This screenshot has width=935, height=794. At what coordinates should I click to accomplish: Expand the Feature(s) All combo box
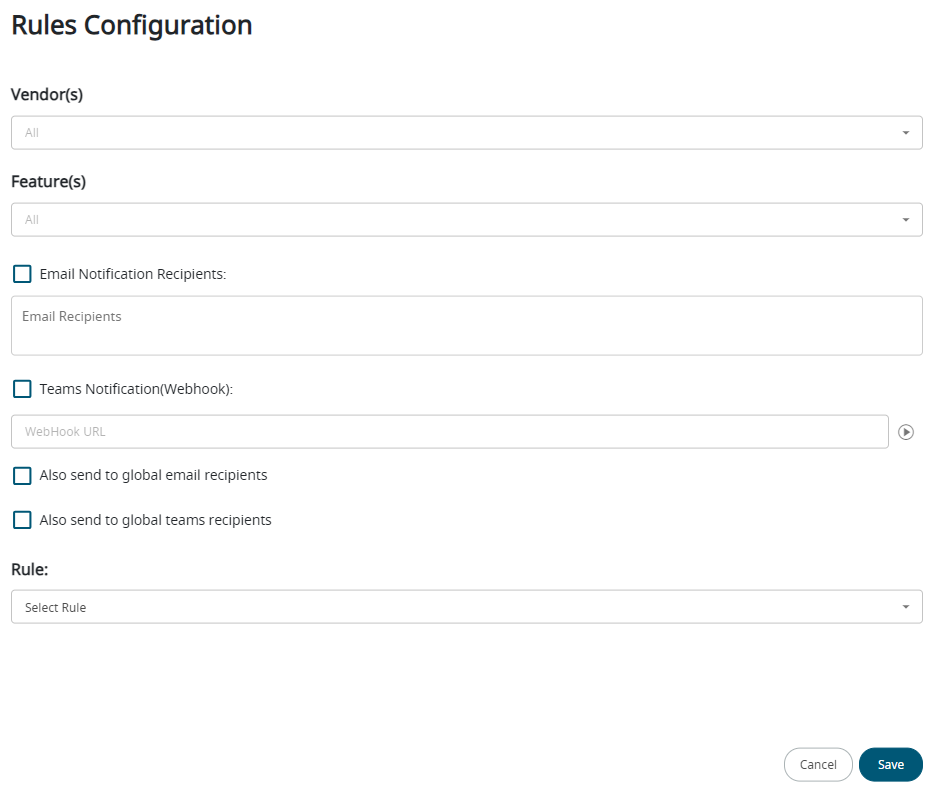pos(450,220)
